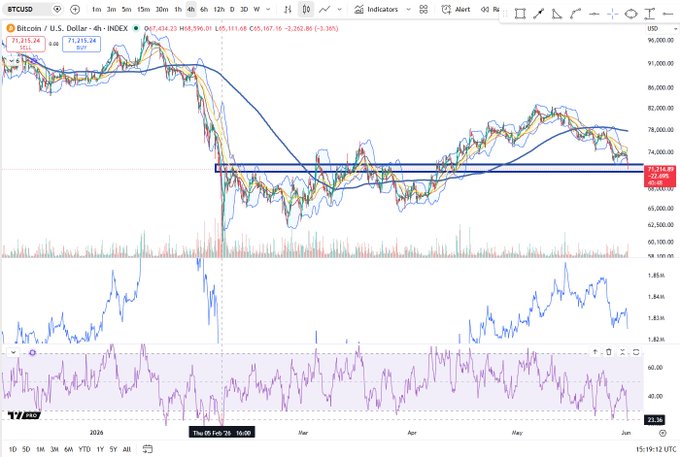The width and height of the screenshot is (680, 457).
Task: Select the active 4h timeframe
Action: coord(191,9)
